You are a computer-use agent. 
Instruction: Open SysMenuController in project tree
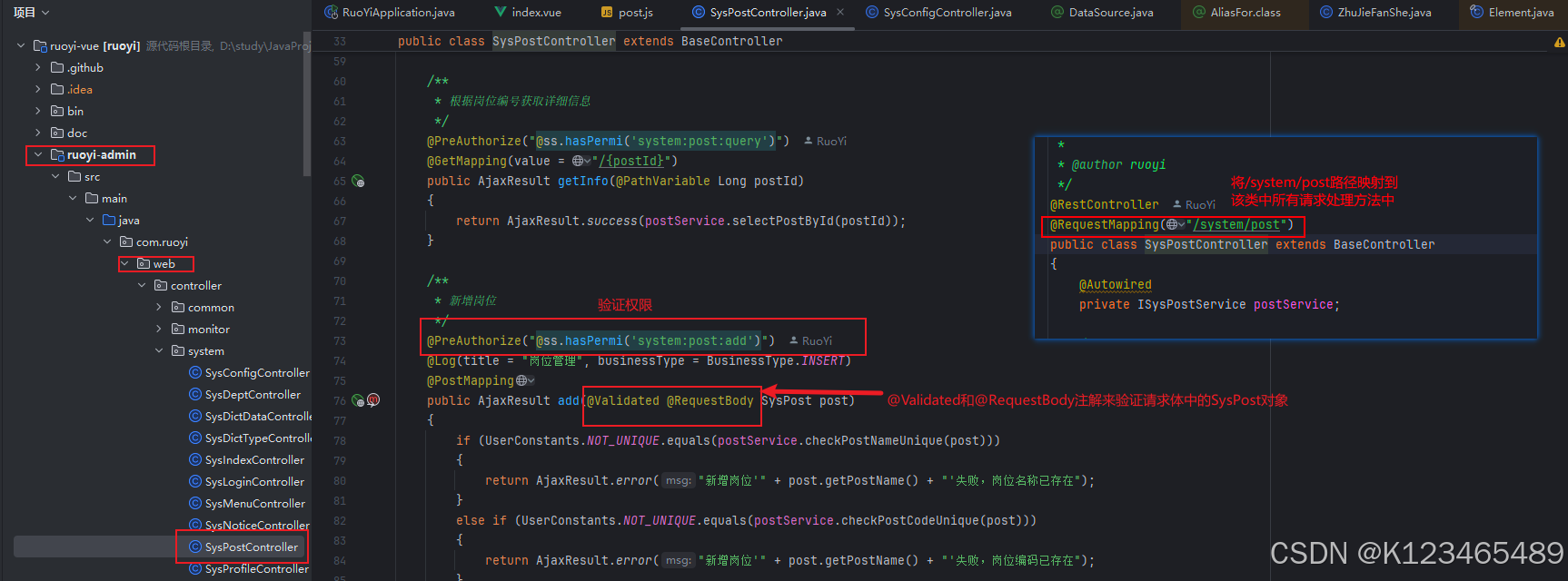pyautogui.click(x=255, y=503)
